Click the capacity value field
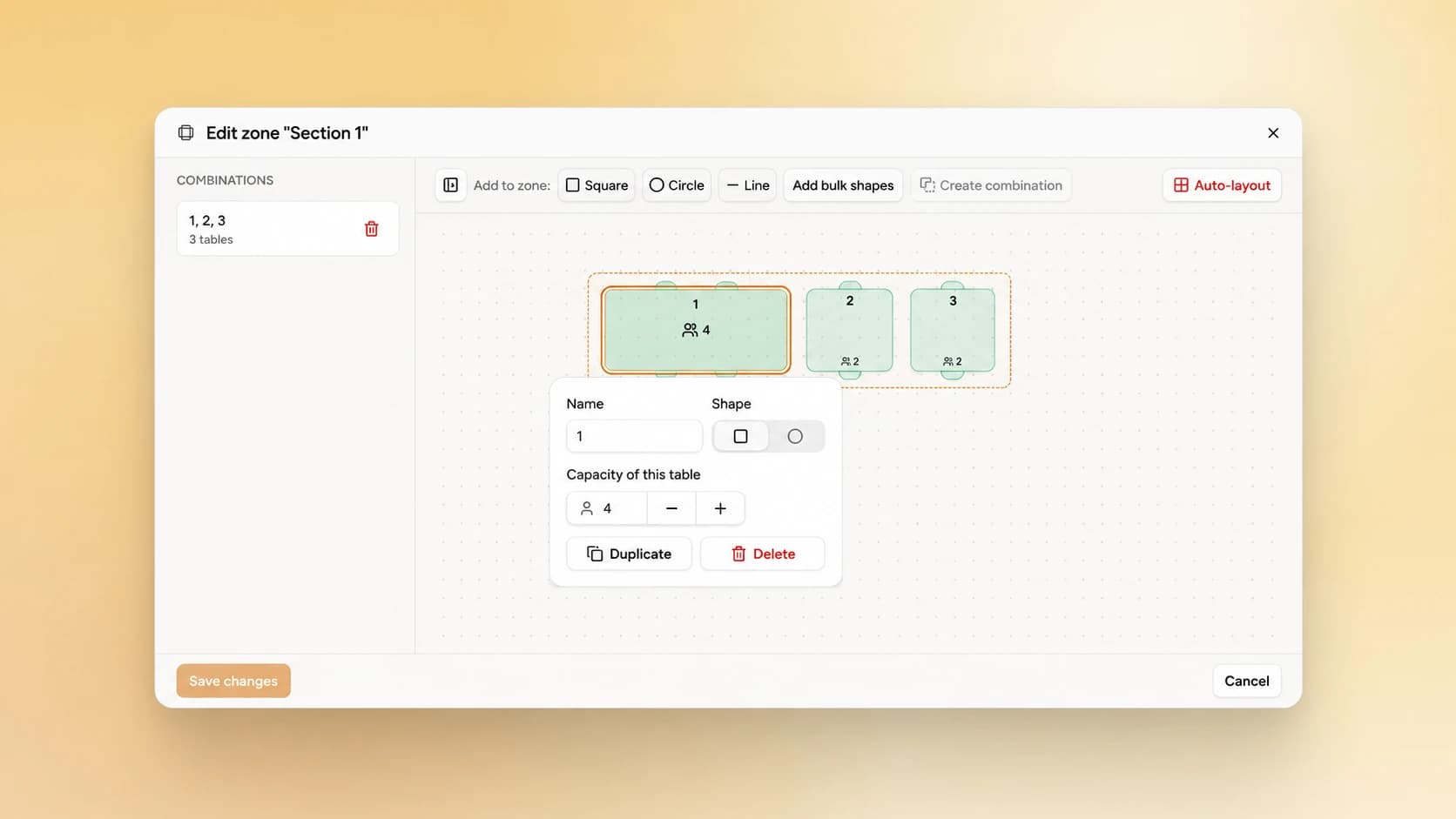 tap(607, 508)
